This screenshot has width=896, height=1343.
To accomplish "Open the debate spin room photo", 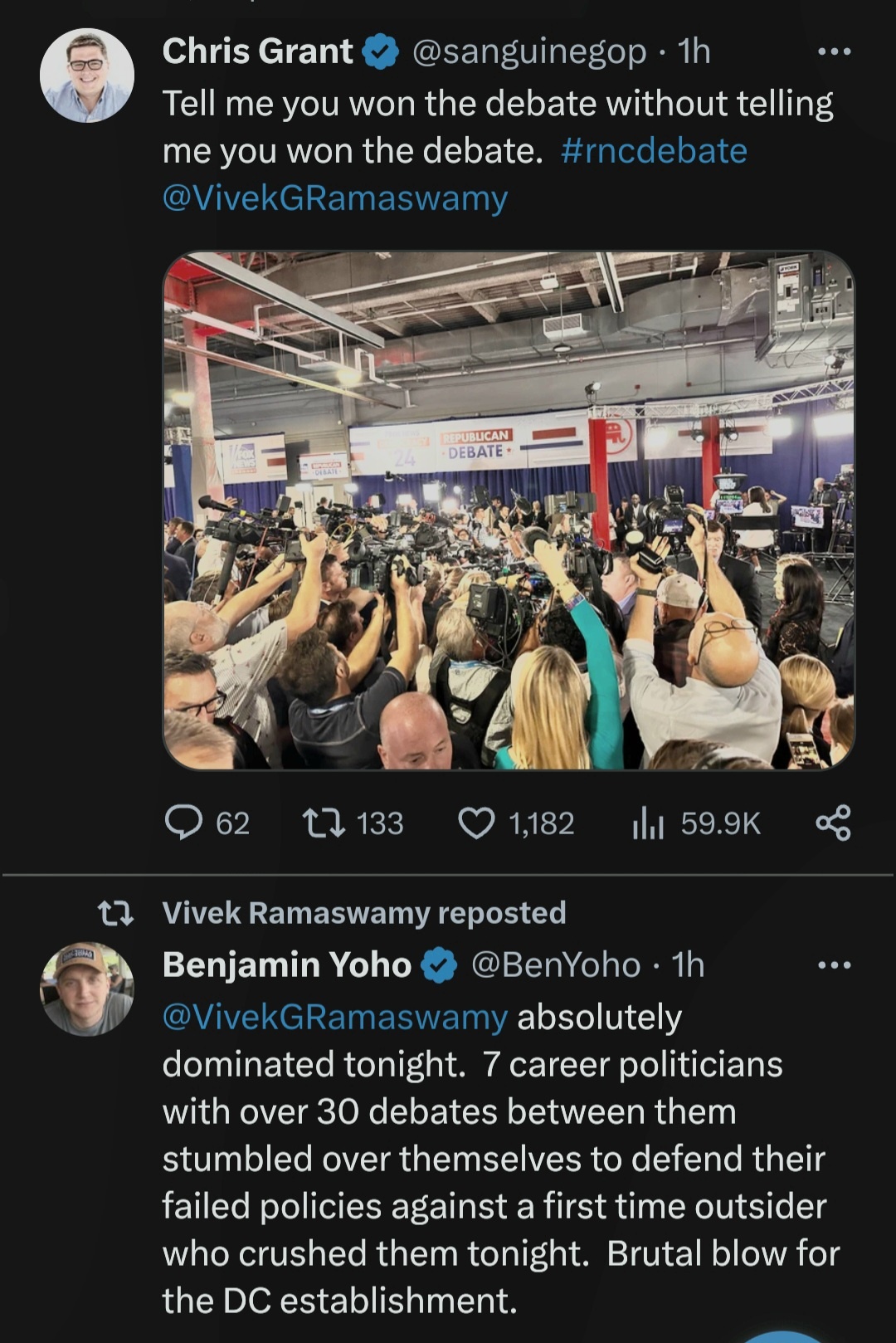I will coord(508,510).
